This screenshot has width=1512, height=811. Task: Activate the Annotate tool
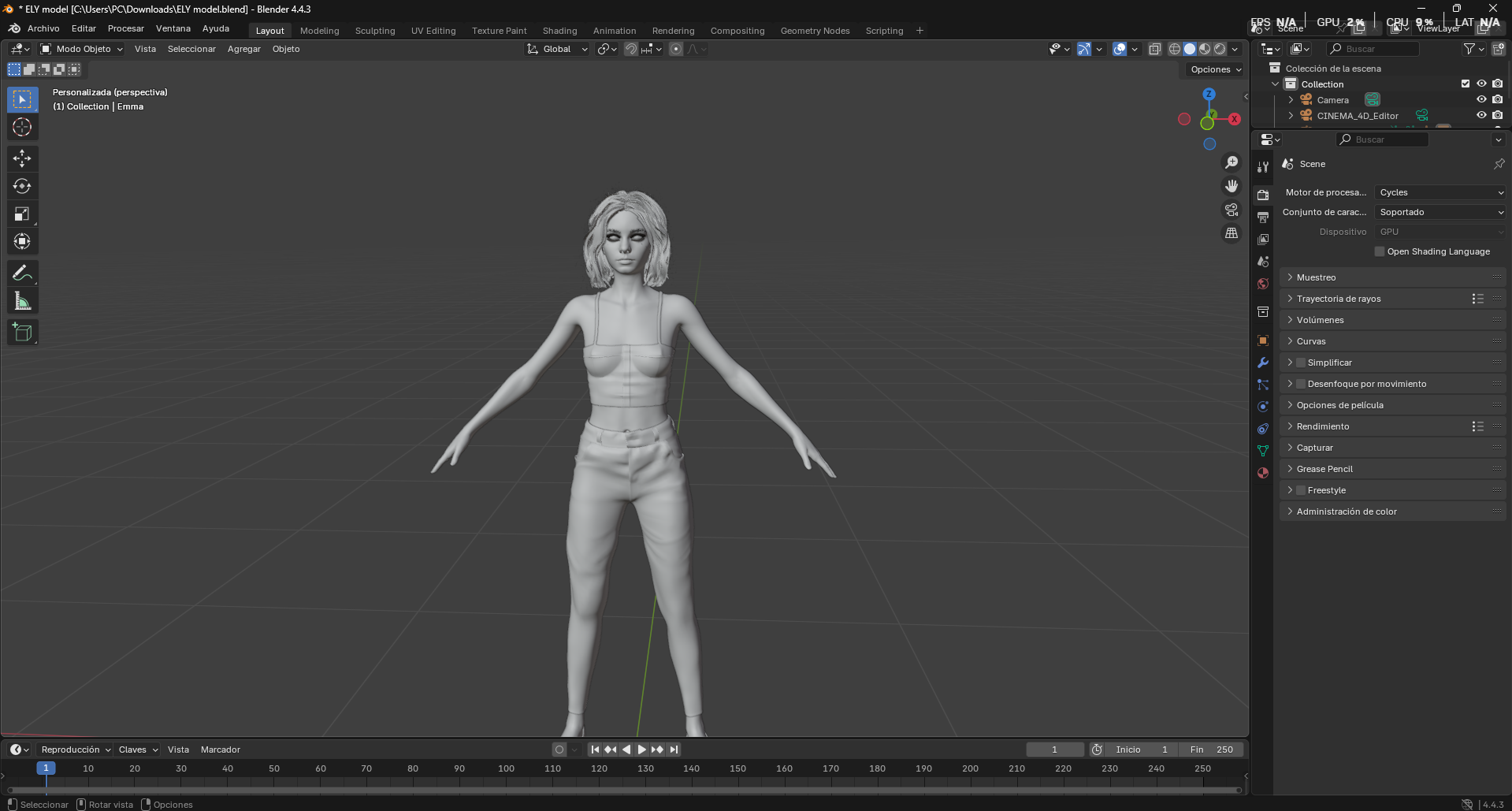click(22, 272)
